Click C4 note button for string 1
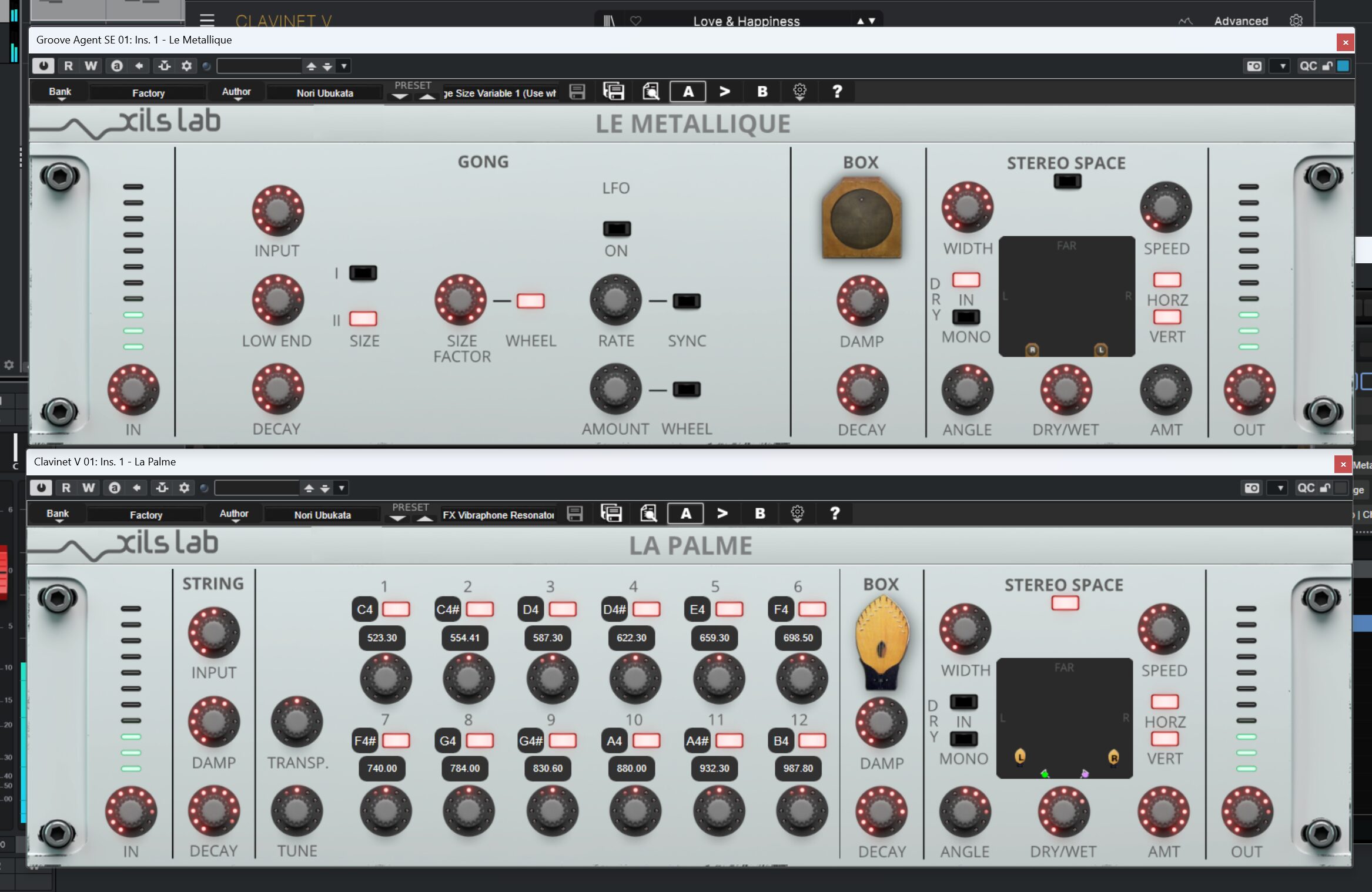The width and height of the screenshot is (1372, 892). click(x=364, y=609)
